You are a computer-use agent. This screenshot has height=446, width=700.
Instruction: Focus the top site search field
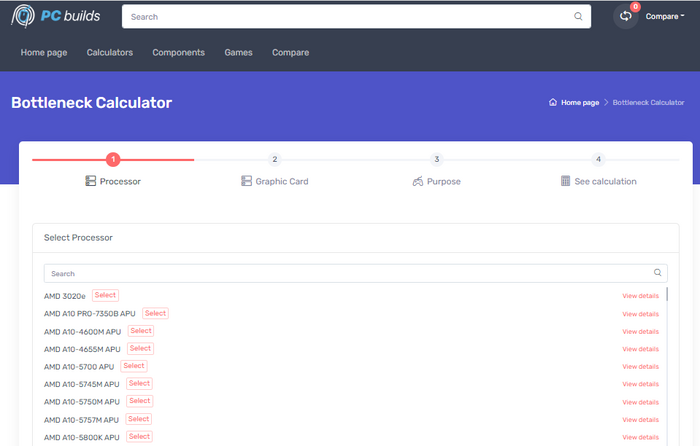pos(356,17)
